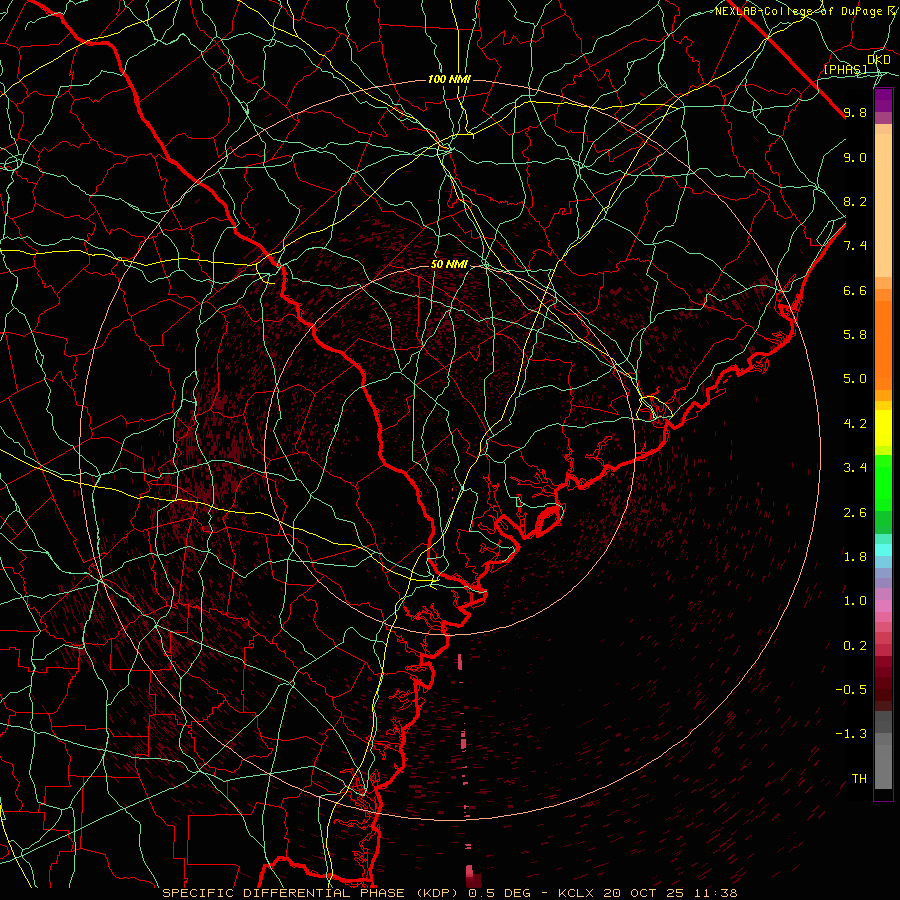Click the [PHAS] units label
The image size is (900, 900).
click(x=845, y=70)
